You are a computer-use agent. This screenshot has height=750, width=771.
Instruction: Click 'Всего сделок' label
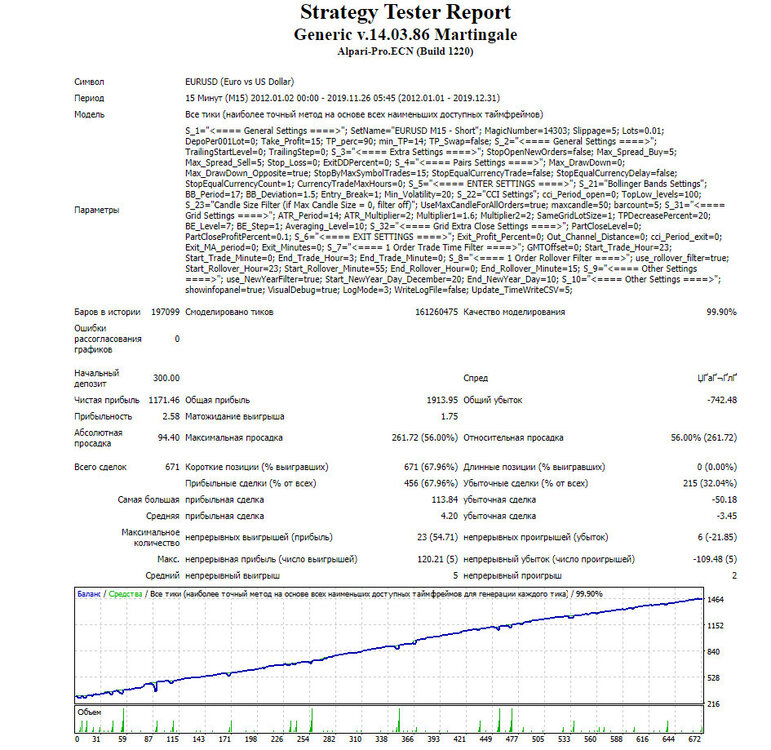click(100, 467)
